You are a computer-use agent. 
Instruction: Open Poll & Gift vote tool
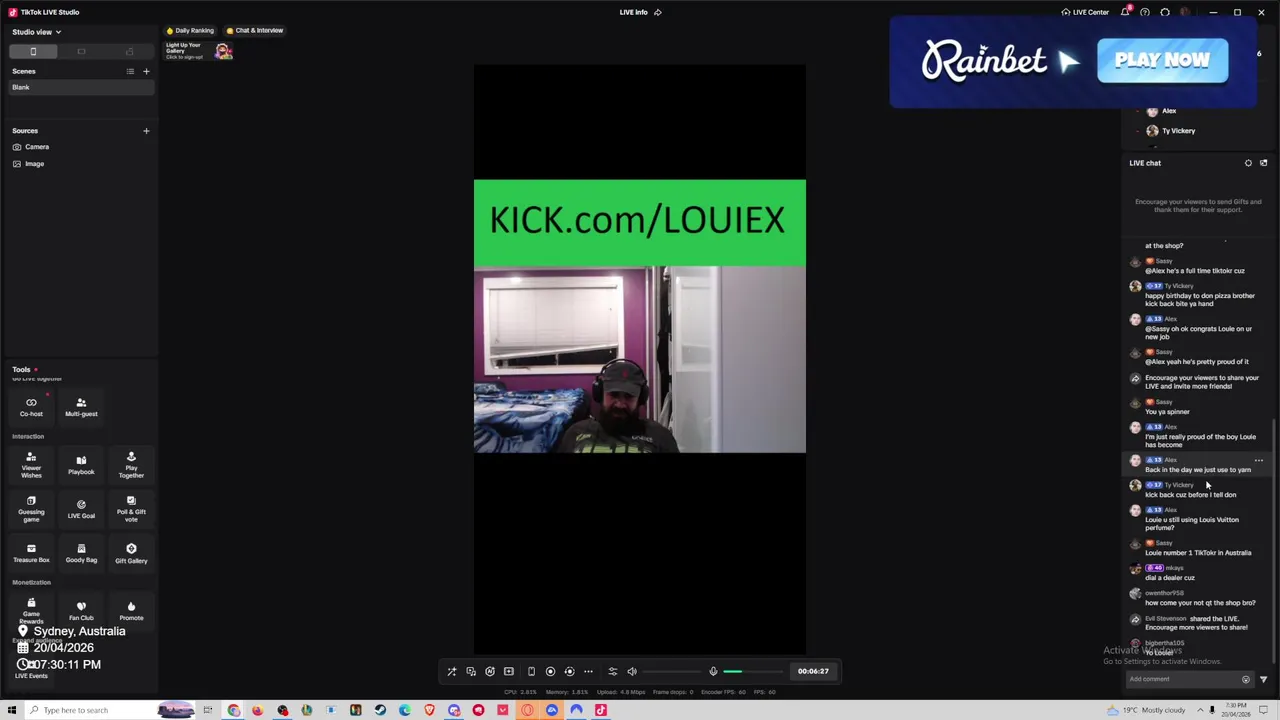click(x=131, y=510)
